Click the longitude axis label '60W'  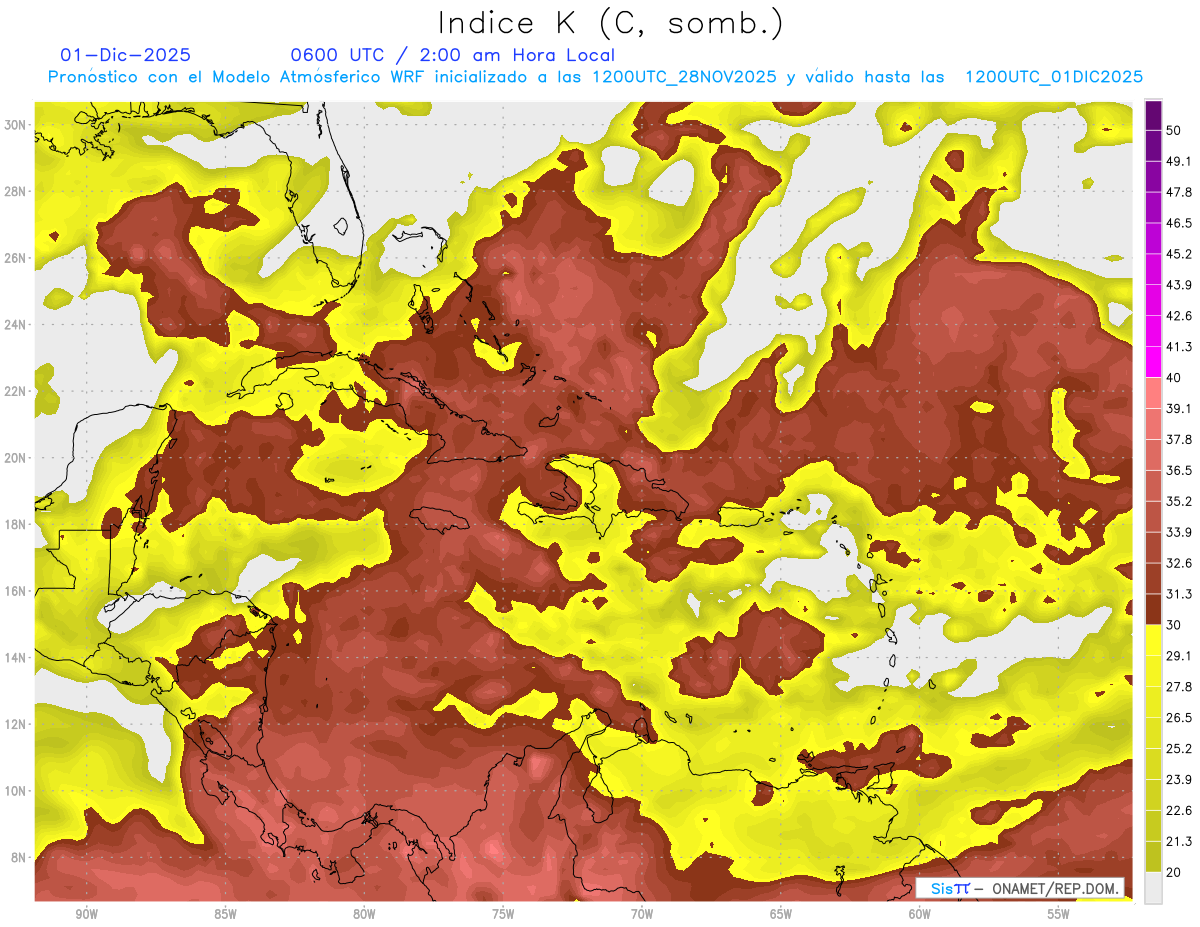[920, 914]
